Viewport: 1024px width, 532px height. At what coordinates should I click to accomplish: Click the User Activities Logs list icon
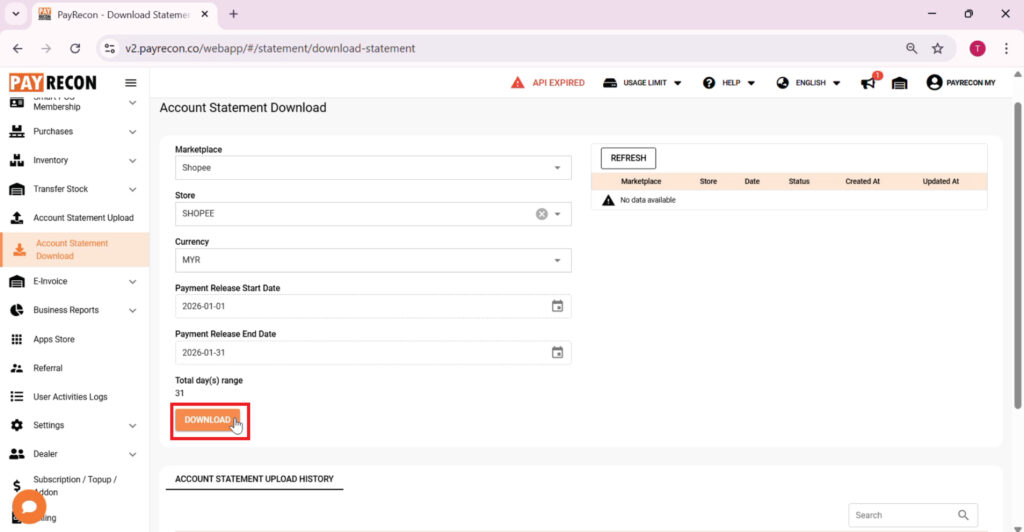point(17,397)
